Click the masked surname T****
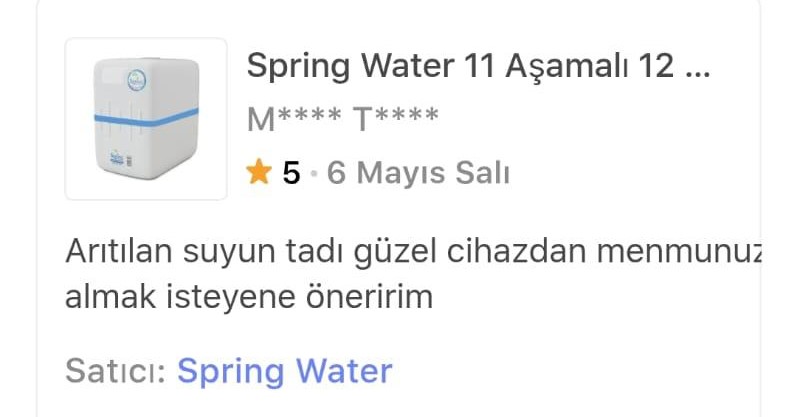 (396, 119)
